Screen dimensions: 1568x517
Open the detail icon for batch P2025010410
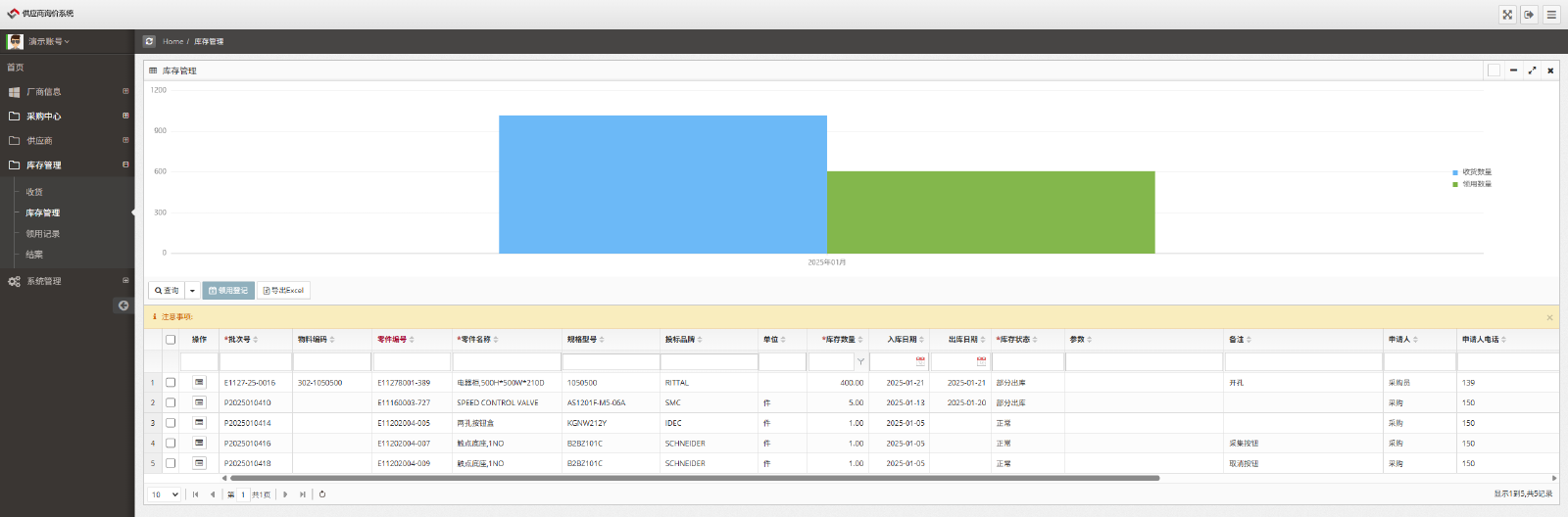[x=199, y=402]
